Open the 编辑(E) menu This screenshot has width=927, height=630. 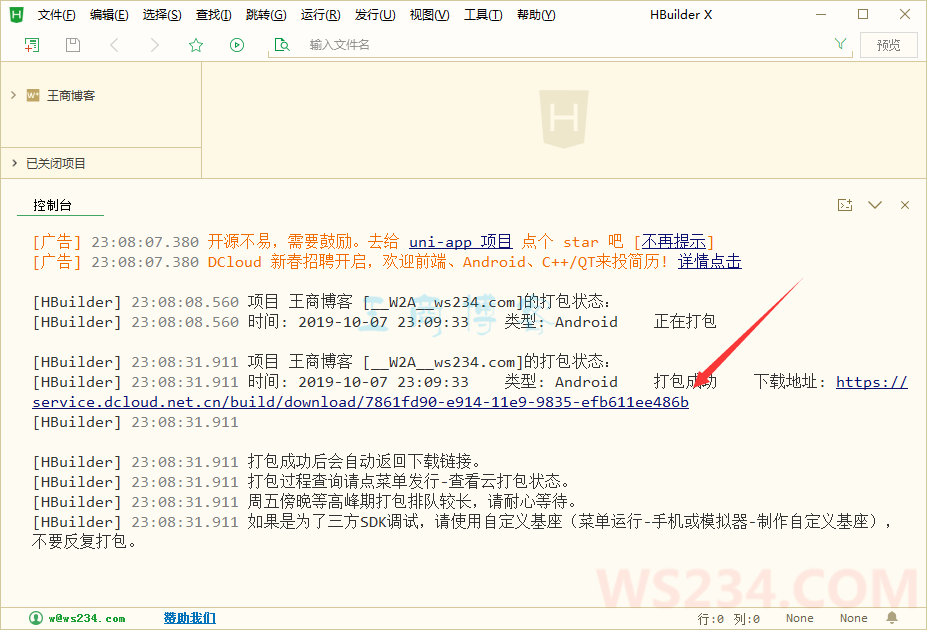[109, 15]
